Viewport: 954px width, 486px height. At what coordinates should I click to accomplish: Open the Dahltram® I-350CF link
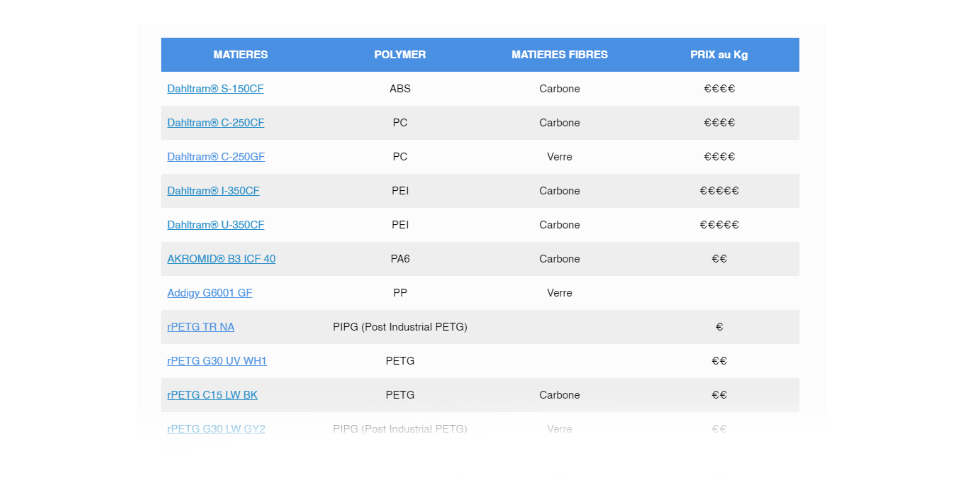point(213,191)
